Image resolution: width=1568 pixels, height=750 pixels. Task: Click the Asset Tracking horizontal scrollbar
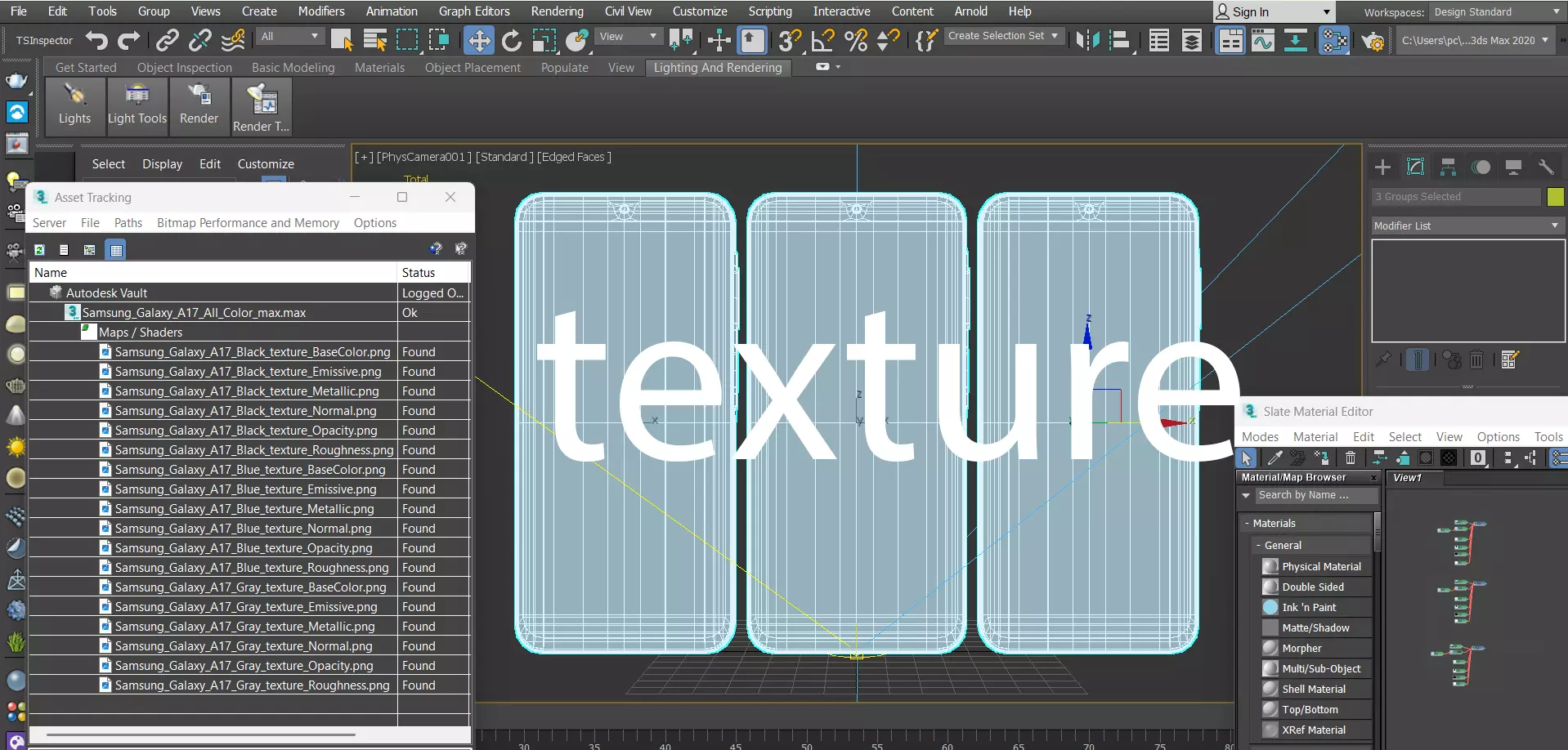tap(200, 734)
